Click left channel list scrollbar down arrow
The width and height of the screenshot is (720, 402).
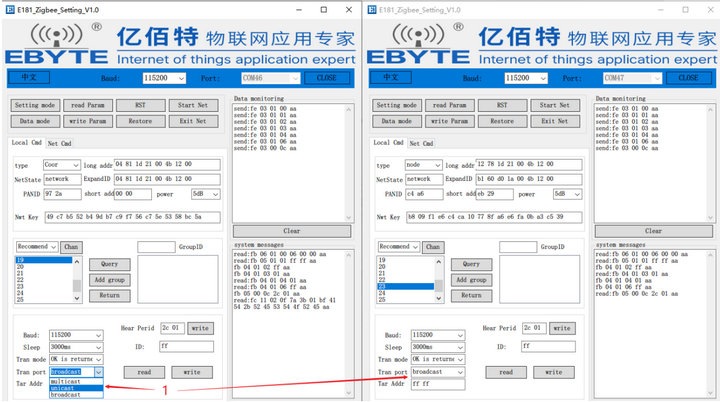77,298
